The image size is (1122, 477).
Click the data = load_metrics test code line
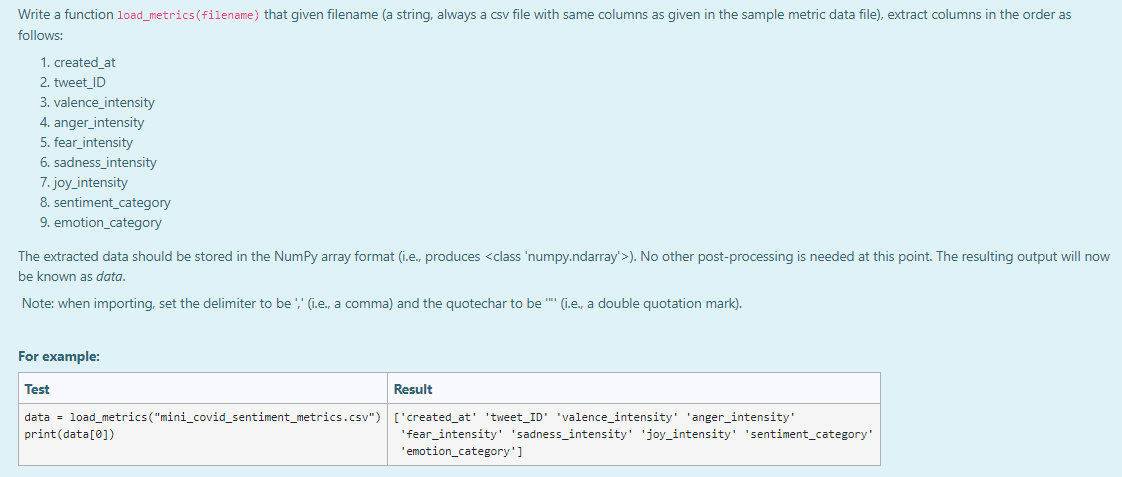tap(203, 416)
